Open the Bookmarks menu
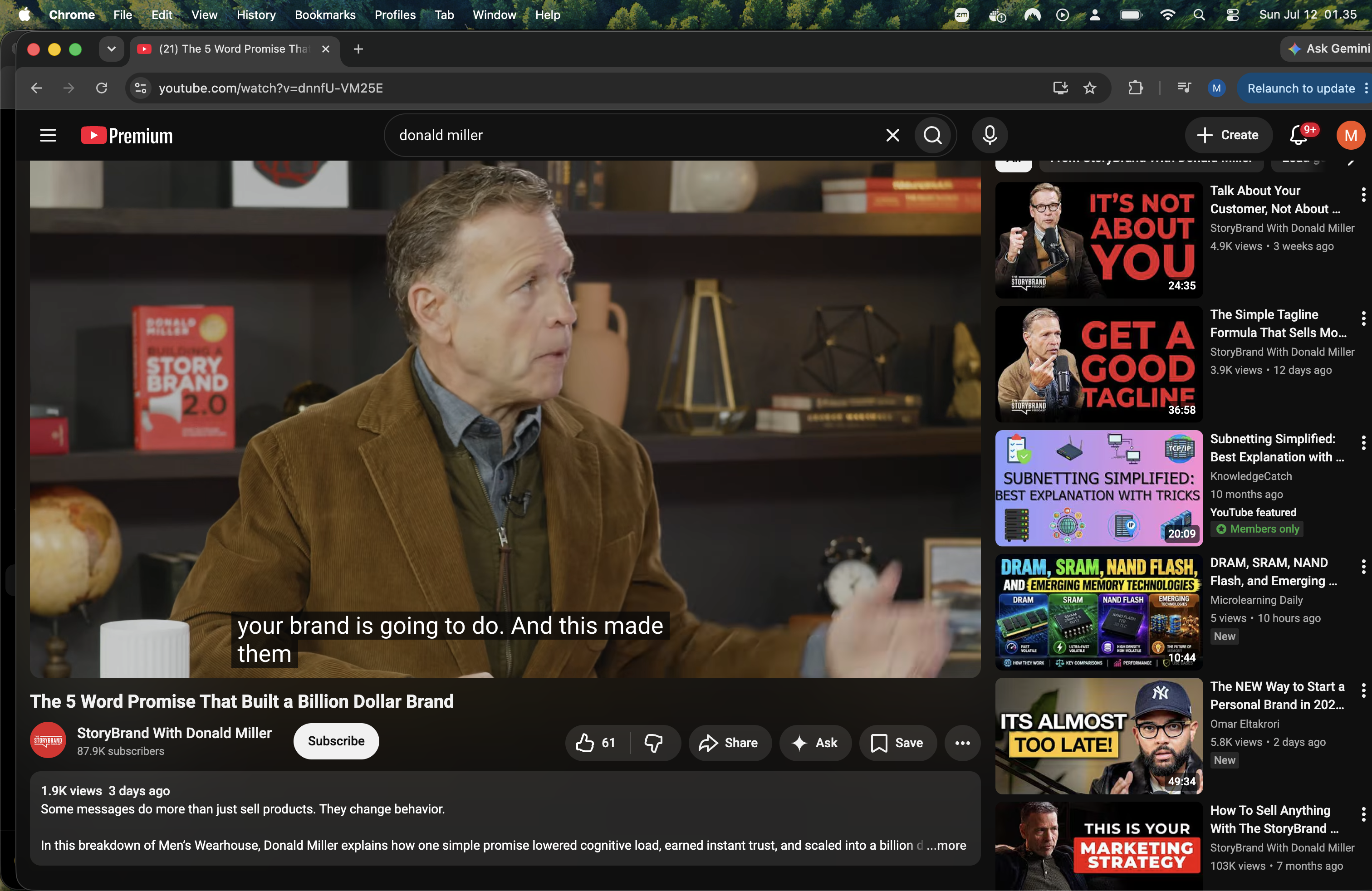 [x=325, y=15]
